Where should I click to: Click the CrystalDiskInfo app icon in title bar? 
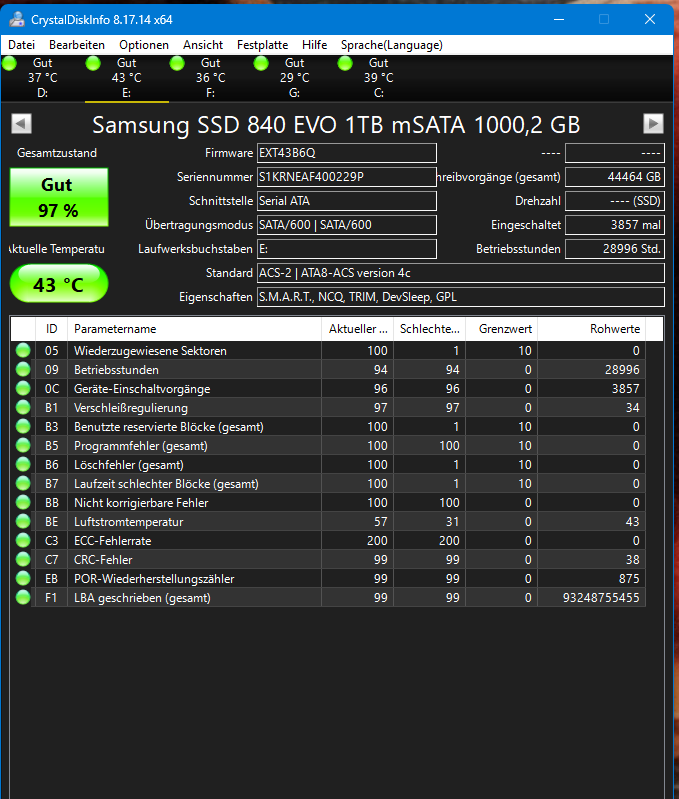point(17,19)
